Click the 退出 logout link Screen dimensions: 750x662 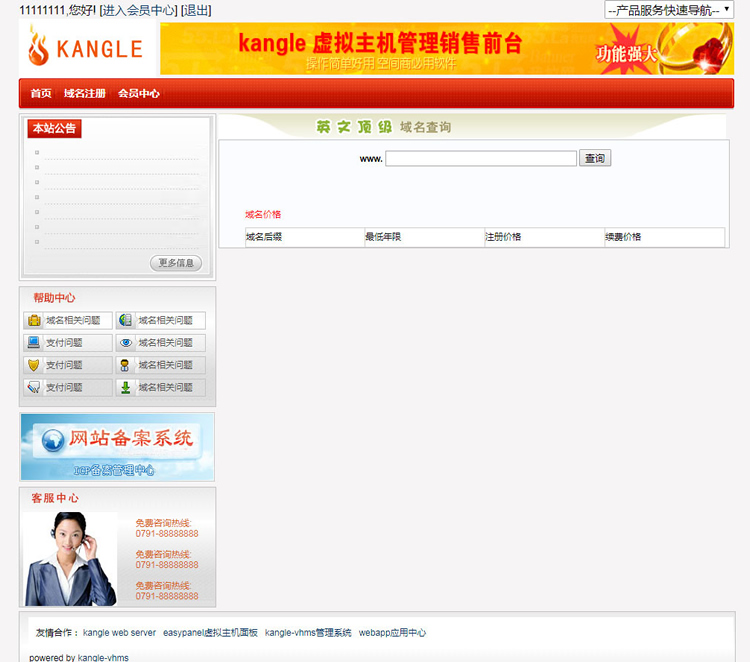[x=196, y=10]
